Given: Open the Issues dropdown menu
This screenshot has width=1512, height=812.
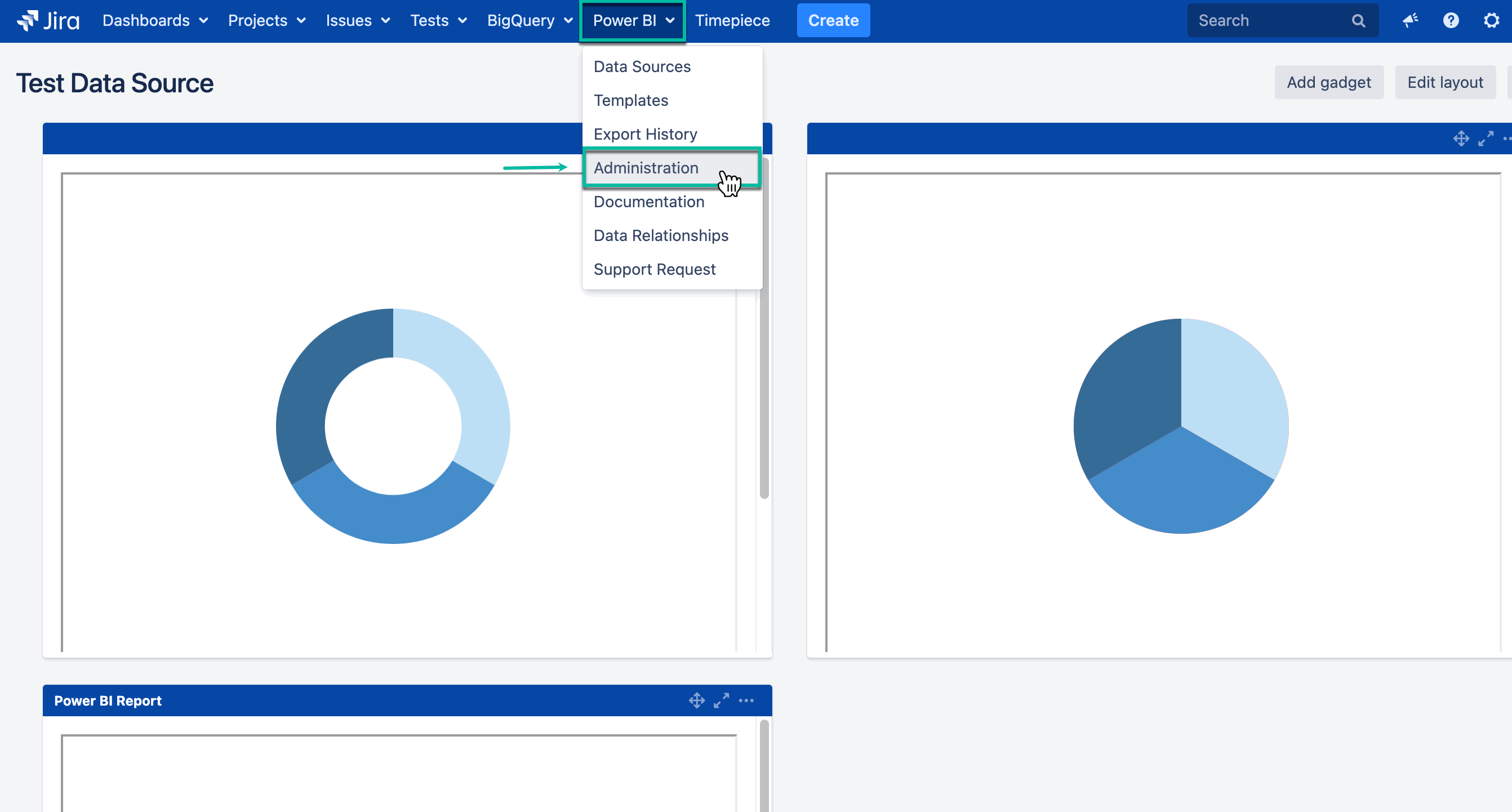Looking at the screenshot, I should pos(358,20).
